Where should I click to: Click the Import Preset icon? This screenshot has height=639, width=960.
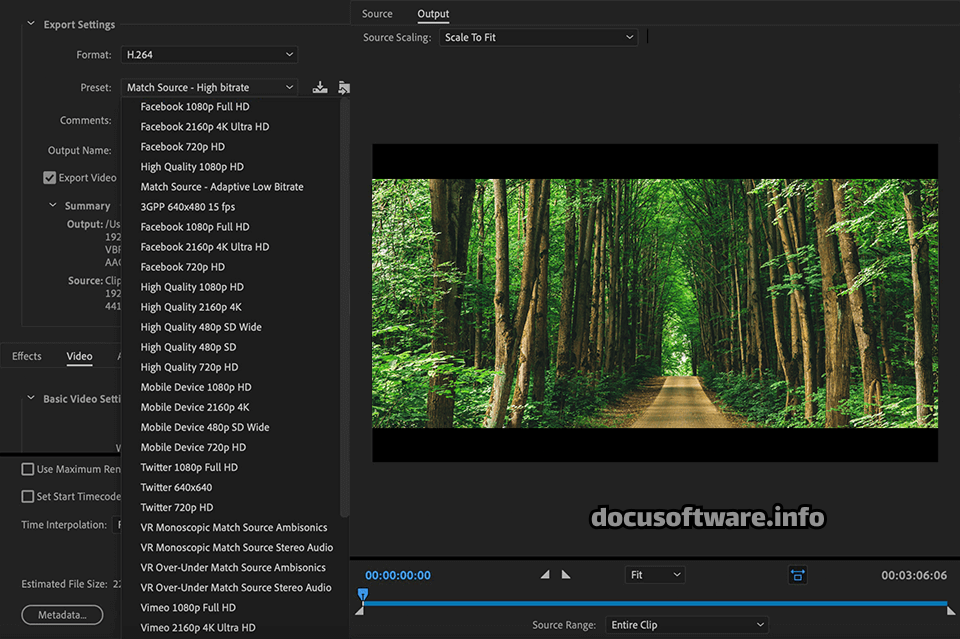pyautogui.click(x=343, y=88)
